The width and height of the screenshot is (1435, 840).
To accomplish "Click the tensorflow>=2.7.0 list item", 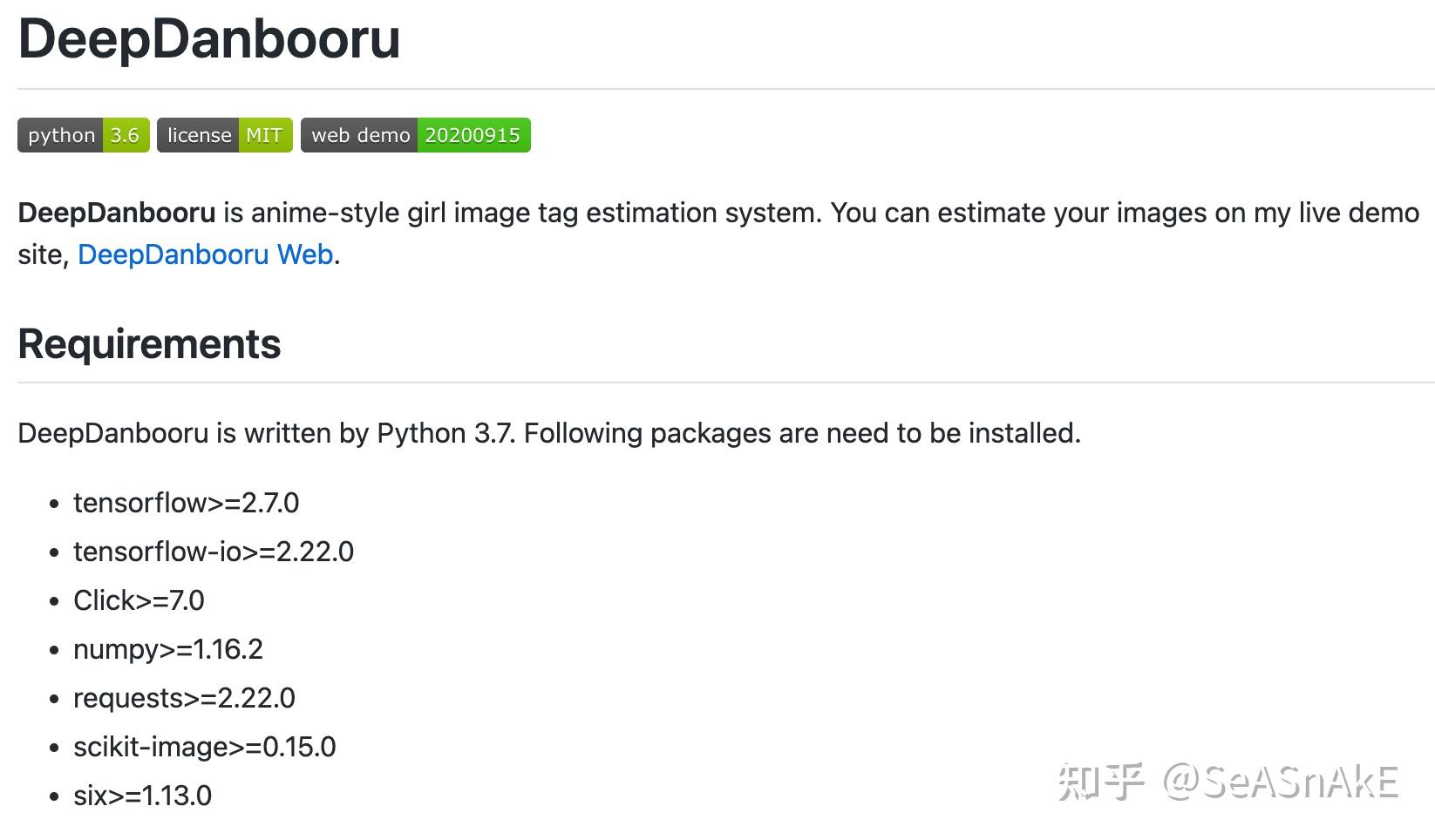I will pos(186,503).
